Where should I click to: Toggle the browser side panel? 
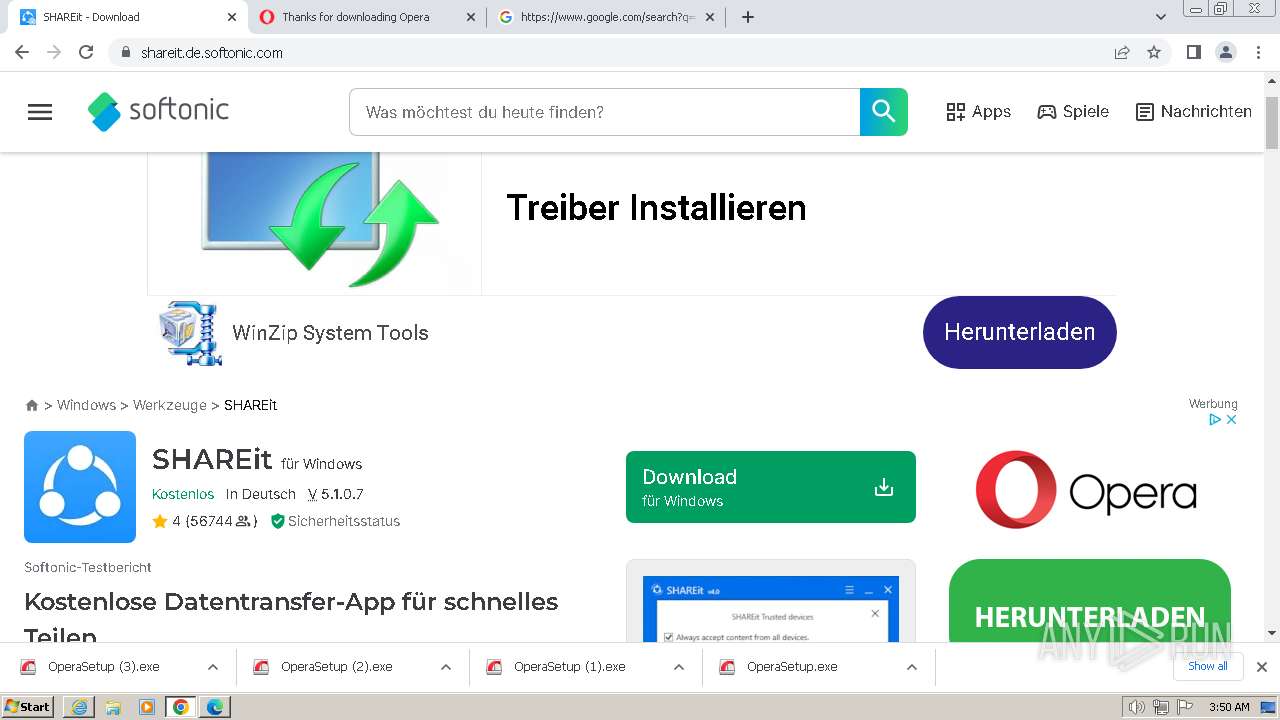1194,52
